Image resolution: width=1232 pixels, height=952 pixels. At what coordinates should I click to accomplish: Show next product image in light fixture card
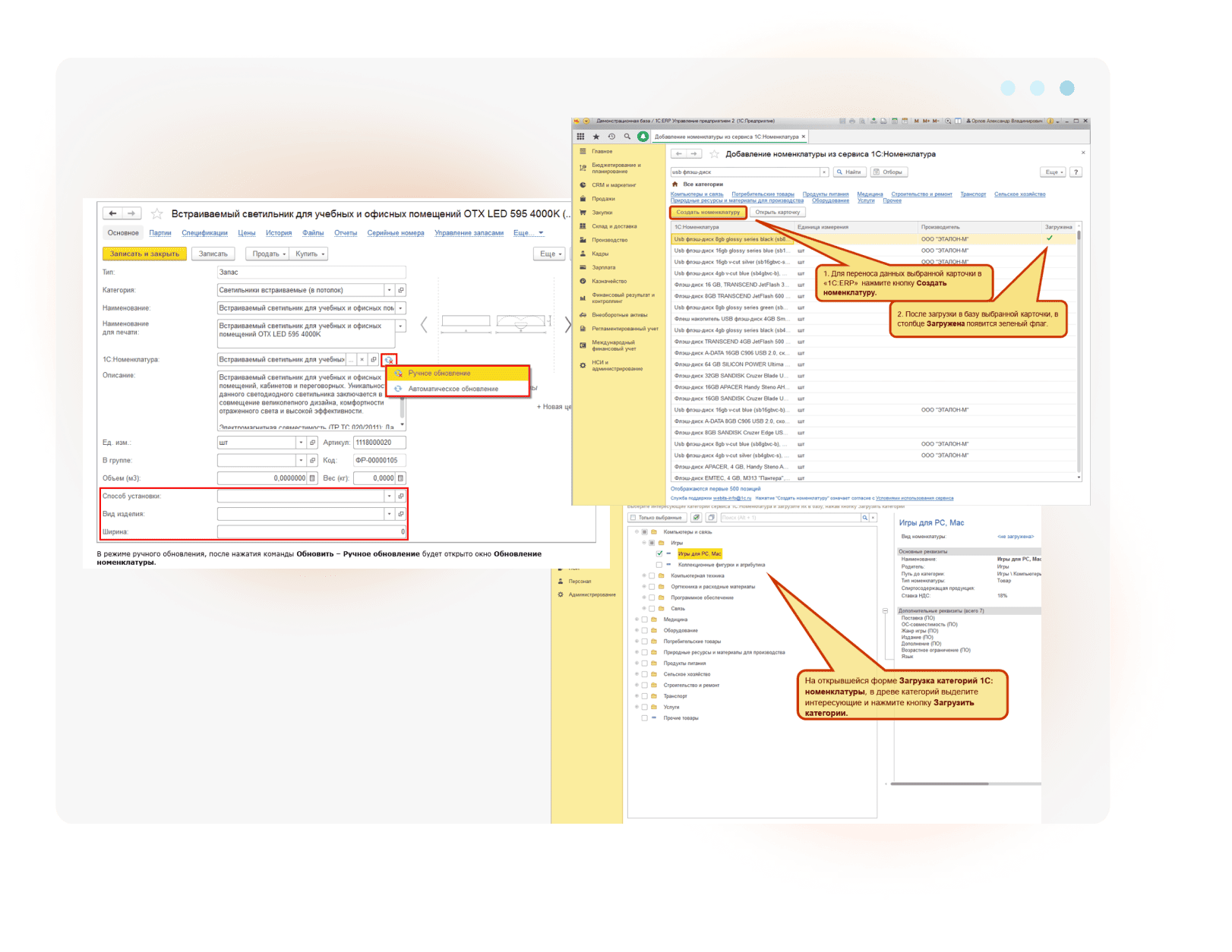(567, 325)
